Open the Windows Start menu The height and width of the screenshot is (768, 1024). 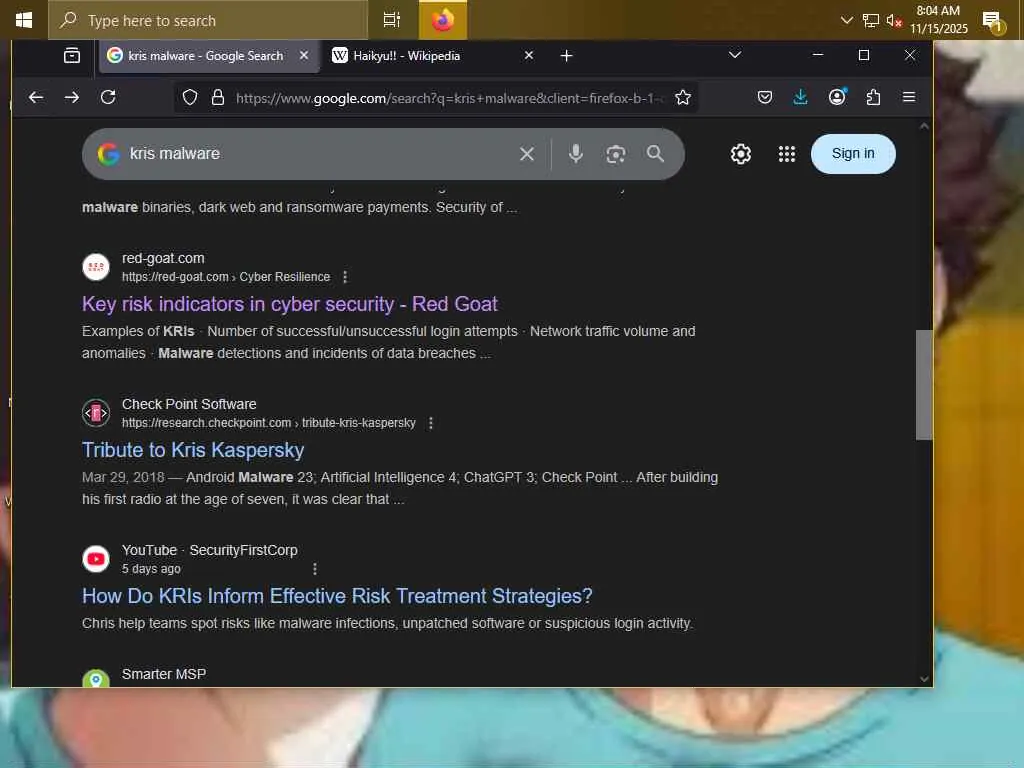(x=24, y=20)
